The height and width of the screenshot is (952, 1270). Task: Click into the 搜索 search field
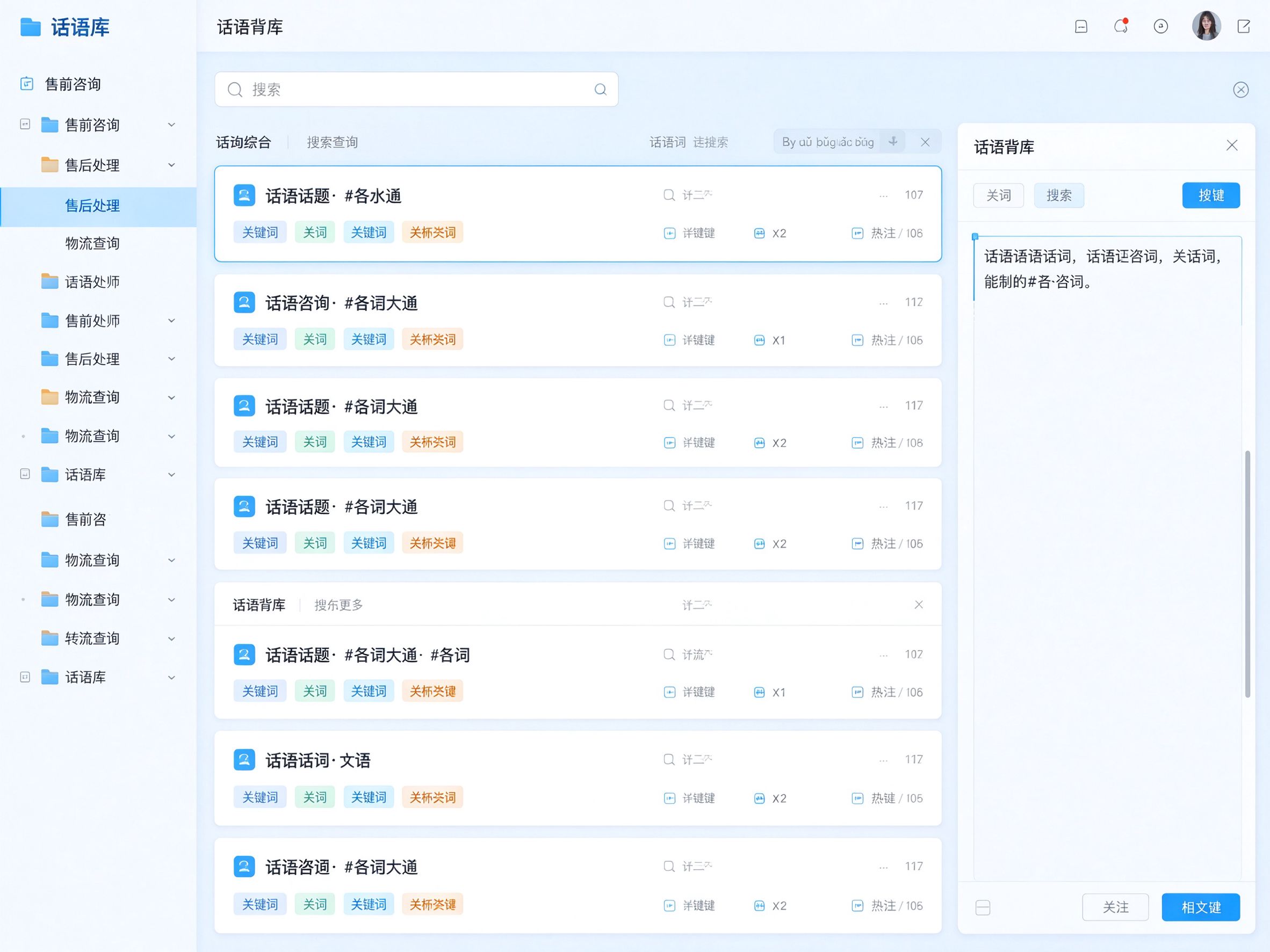tap(416, 89)
